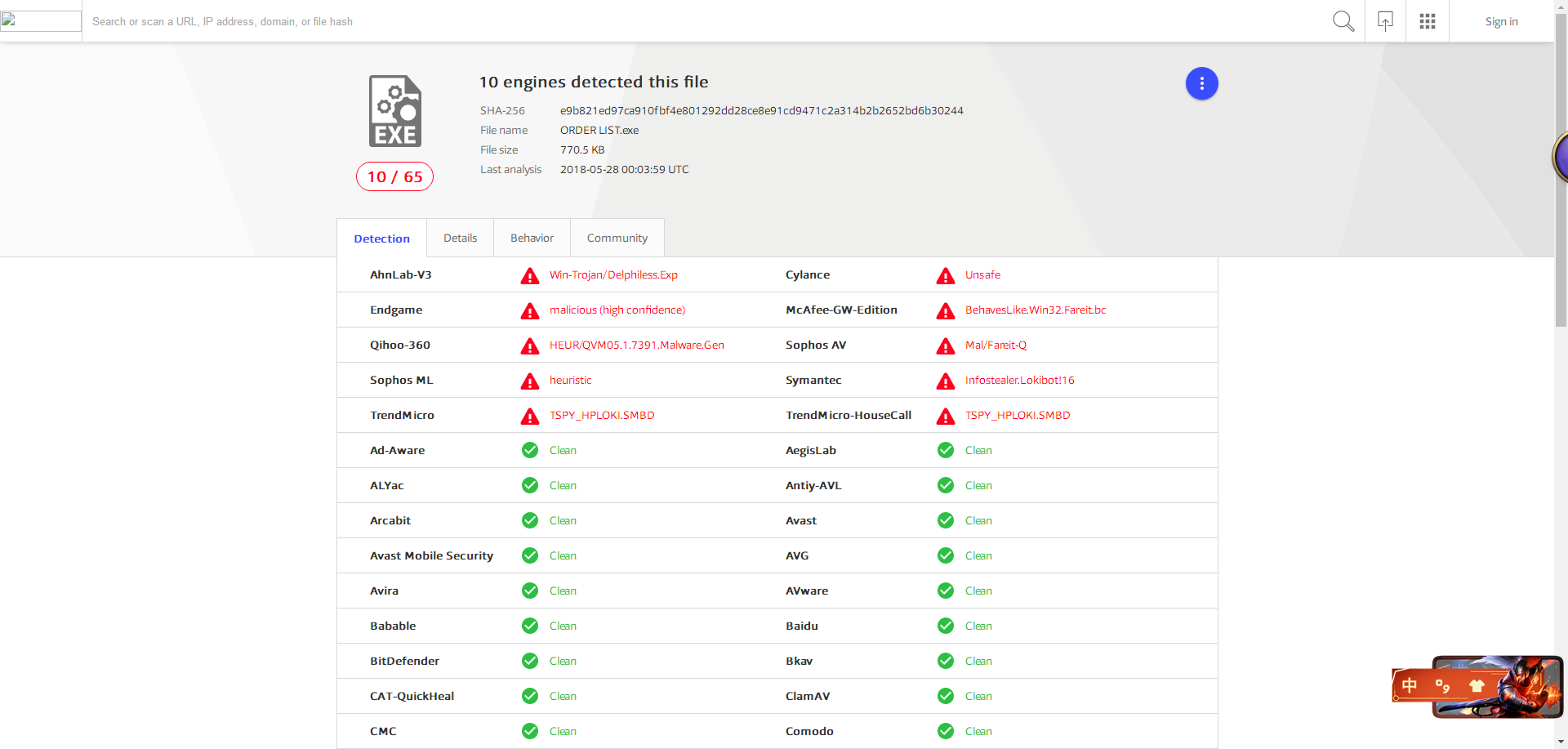Open the blue three-dot options button
Screen dimensions: 1568x749
[1201, 83]
